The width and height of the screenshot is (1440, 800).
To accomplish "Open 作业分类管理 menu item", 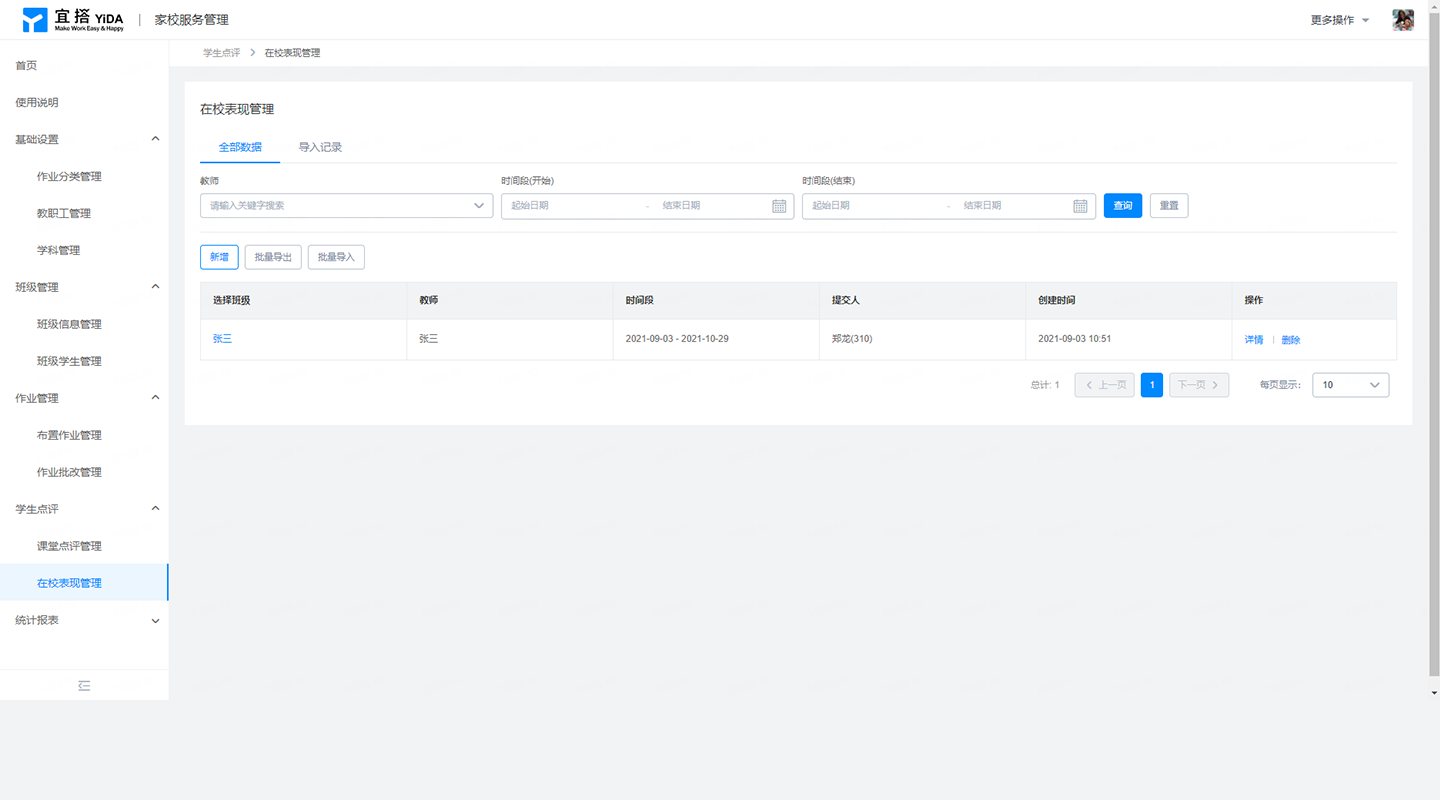I will 69,176.
